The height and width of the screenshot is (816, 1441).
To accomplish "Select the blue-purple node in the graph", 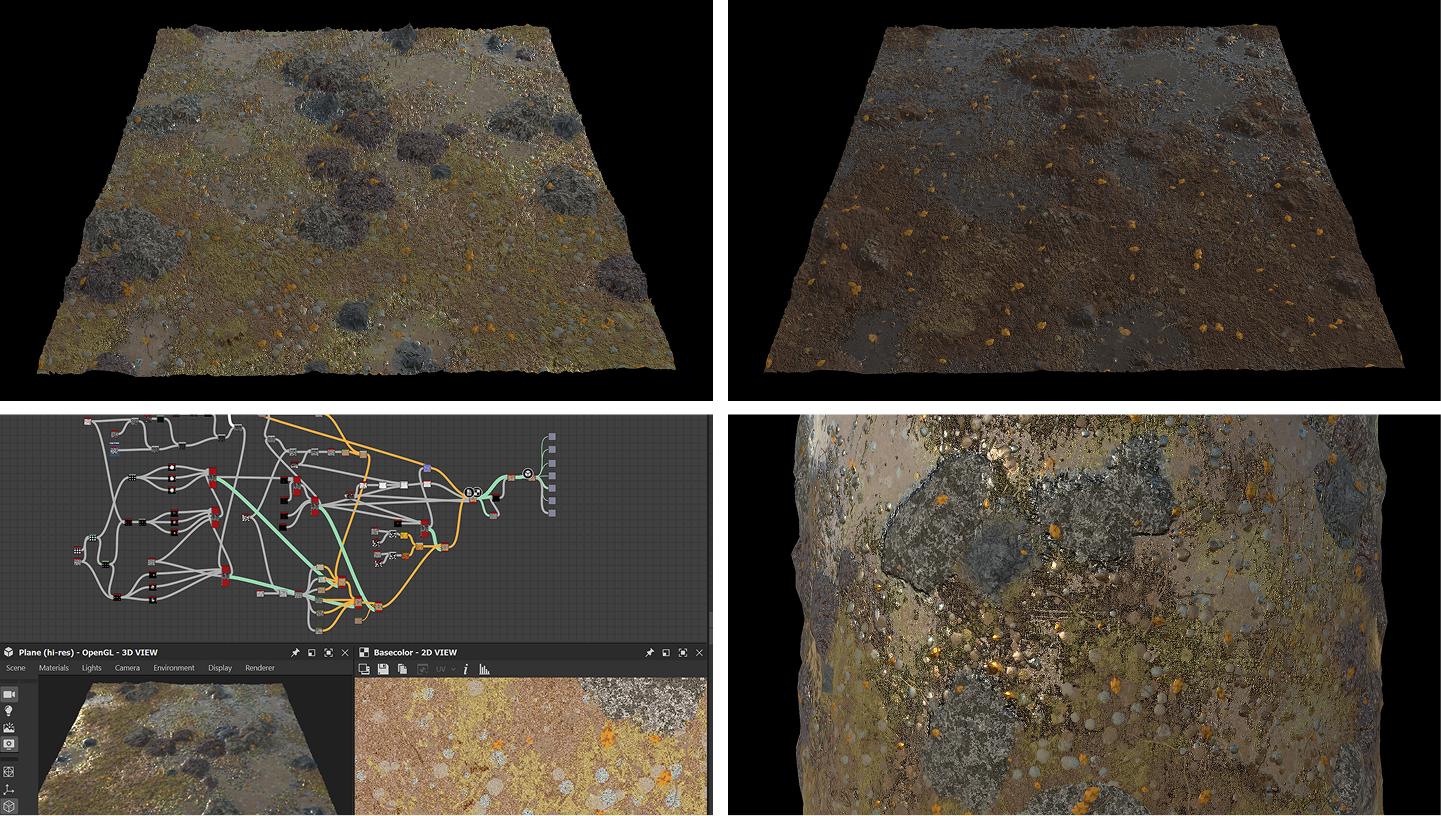I will coord(427,468).
